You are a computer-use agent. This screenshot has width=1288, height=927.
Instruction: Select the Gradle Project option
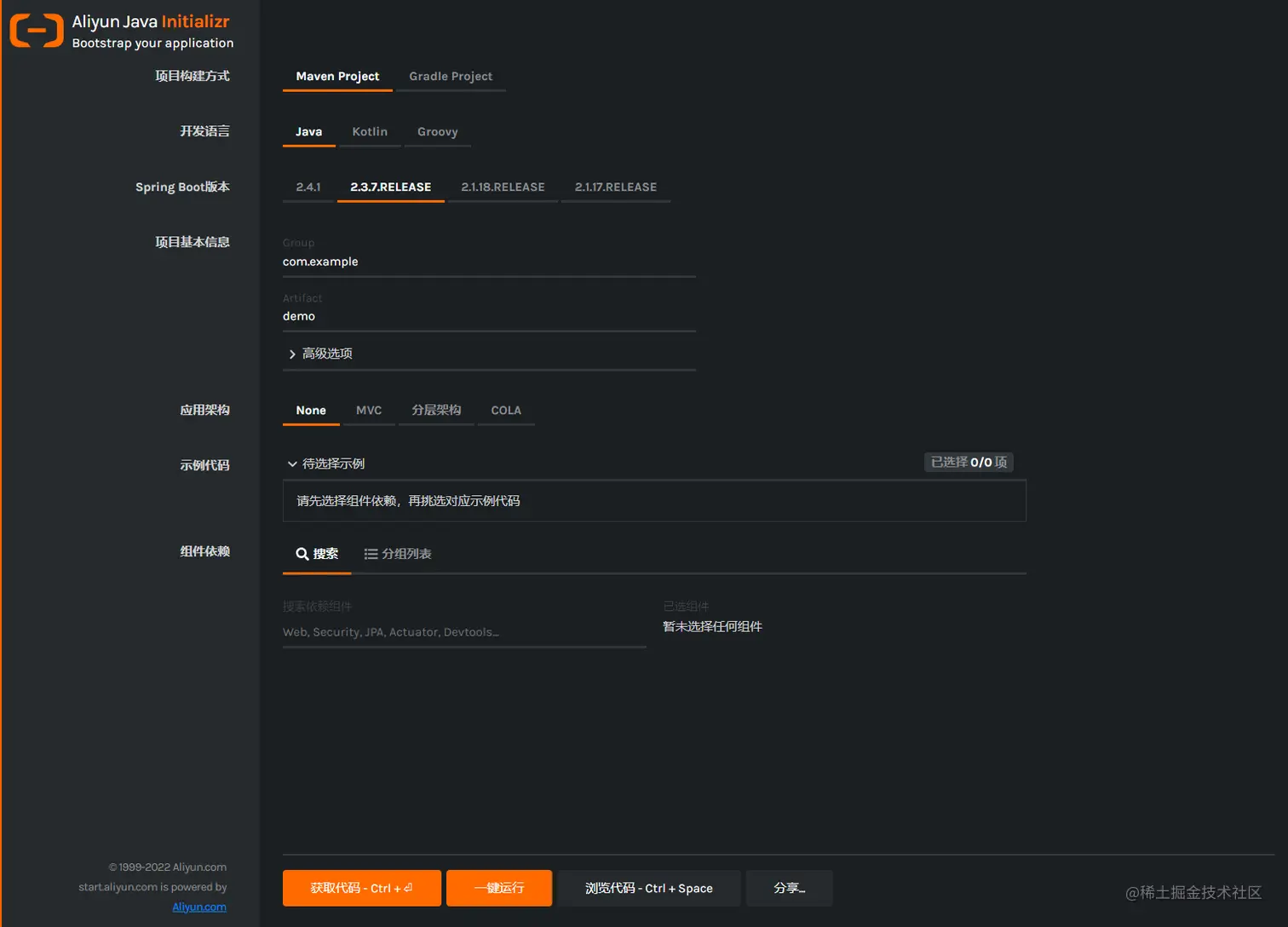451,76
